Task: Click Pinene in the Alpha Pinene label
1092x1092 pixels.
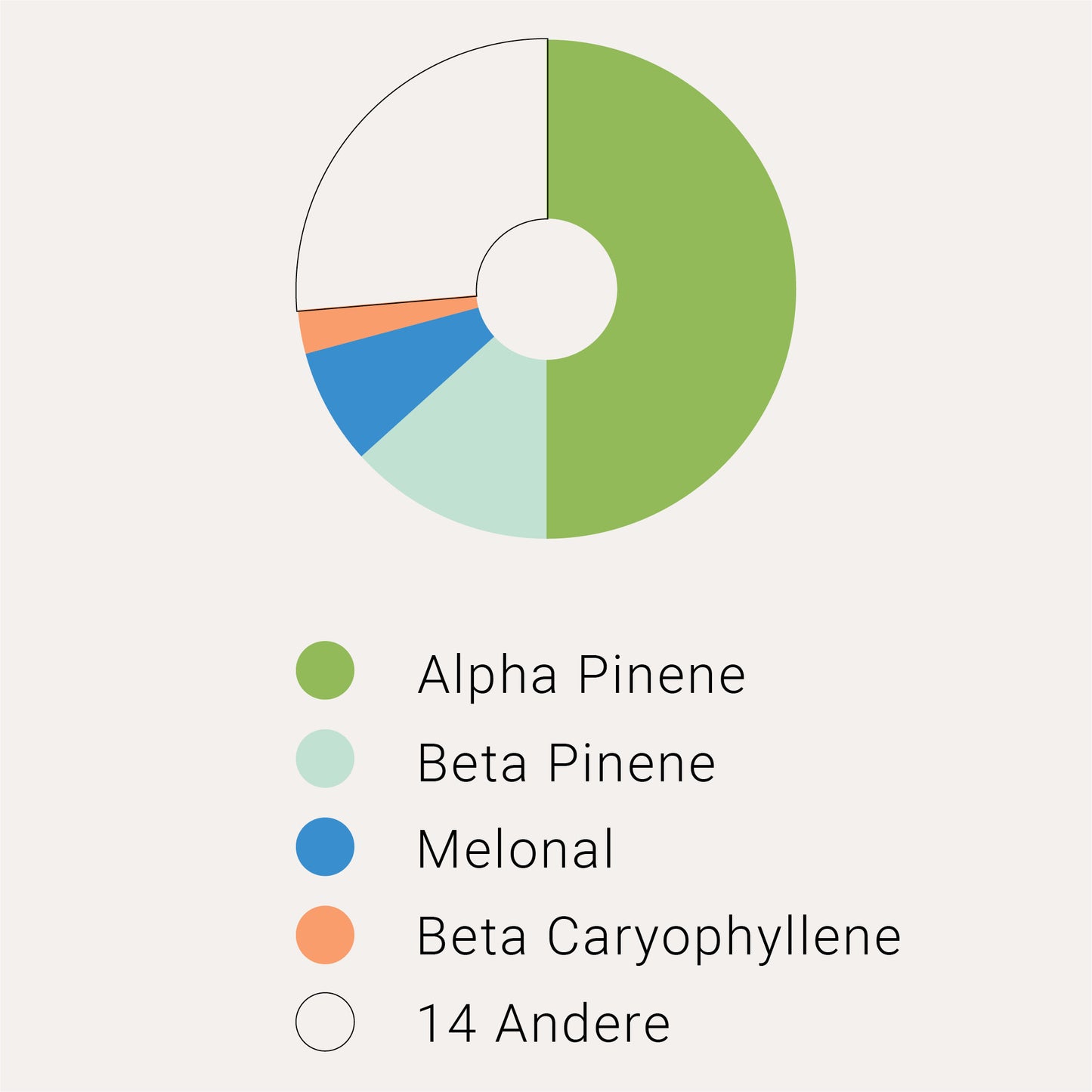Action: 662,675
